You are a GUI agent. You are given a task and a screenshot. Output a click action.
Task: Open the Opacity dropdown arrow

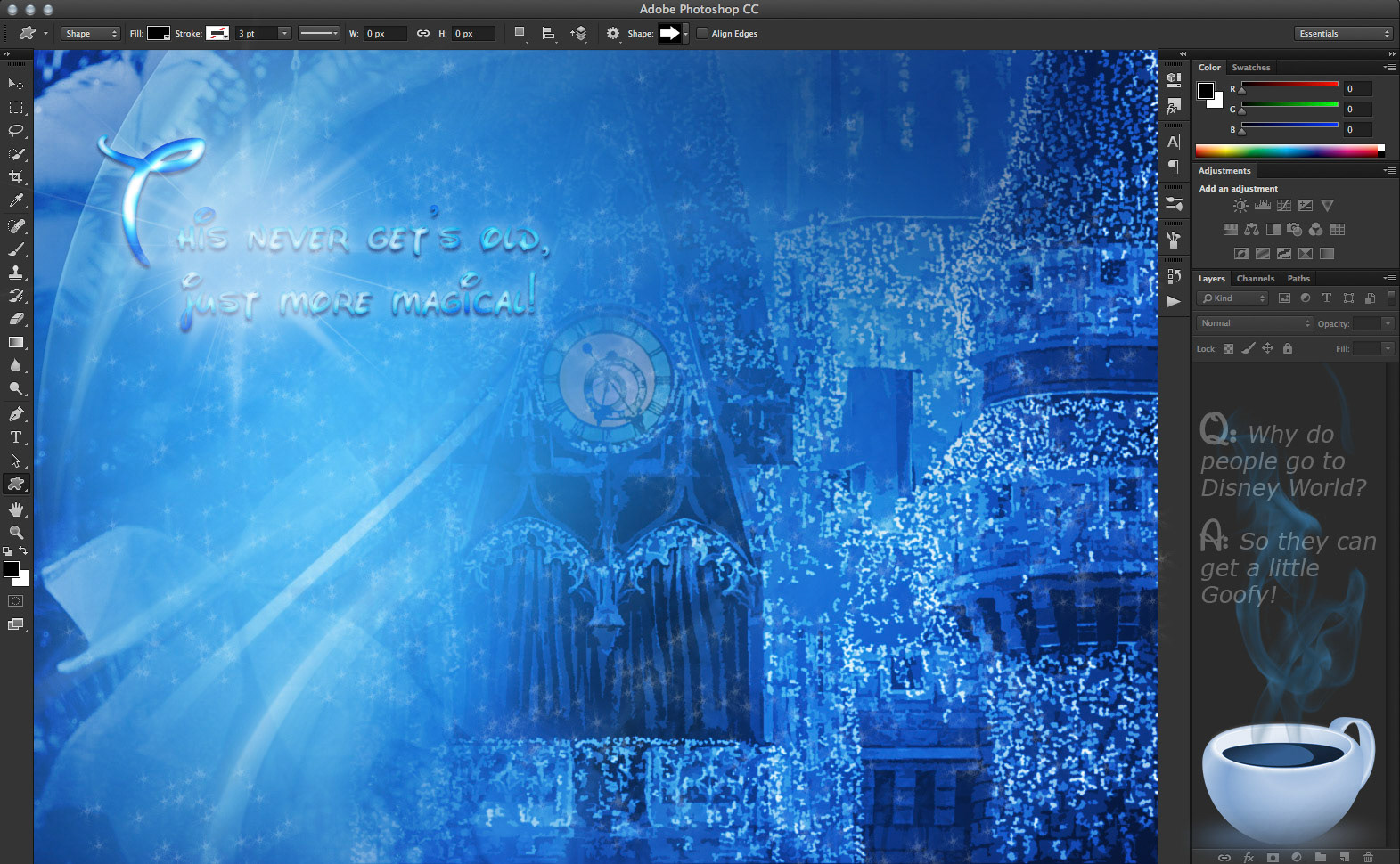click(x=1388, y=323)
